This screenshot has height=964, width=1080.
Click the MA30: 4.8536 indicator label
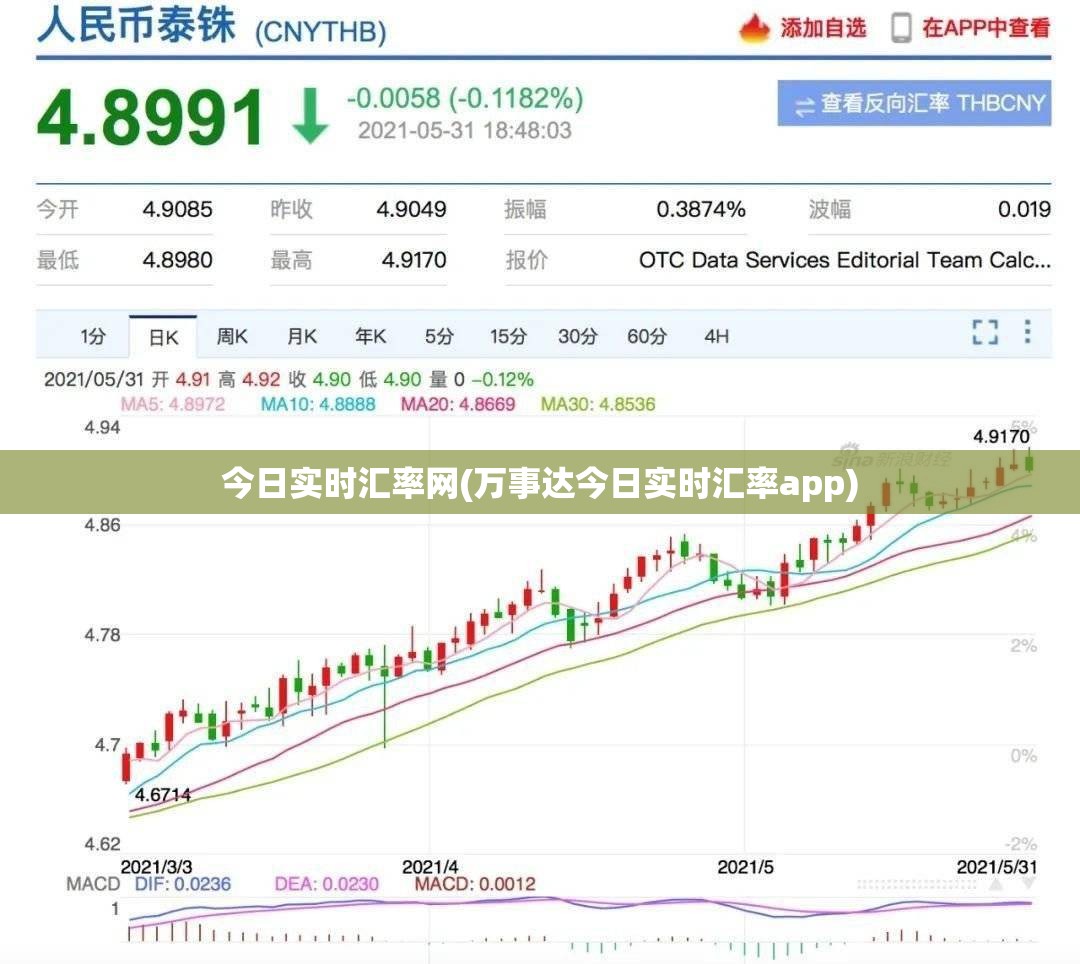click(598, 404)
